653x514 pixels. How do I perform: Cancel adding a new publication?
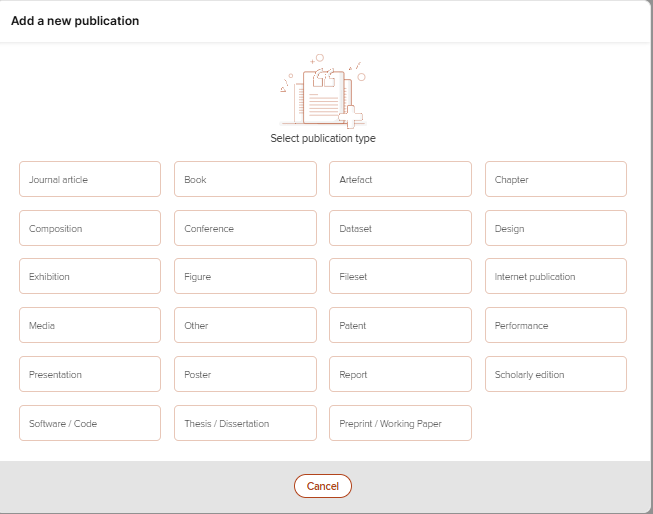point(323,486)
